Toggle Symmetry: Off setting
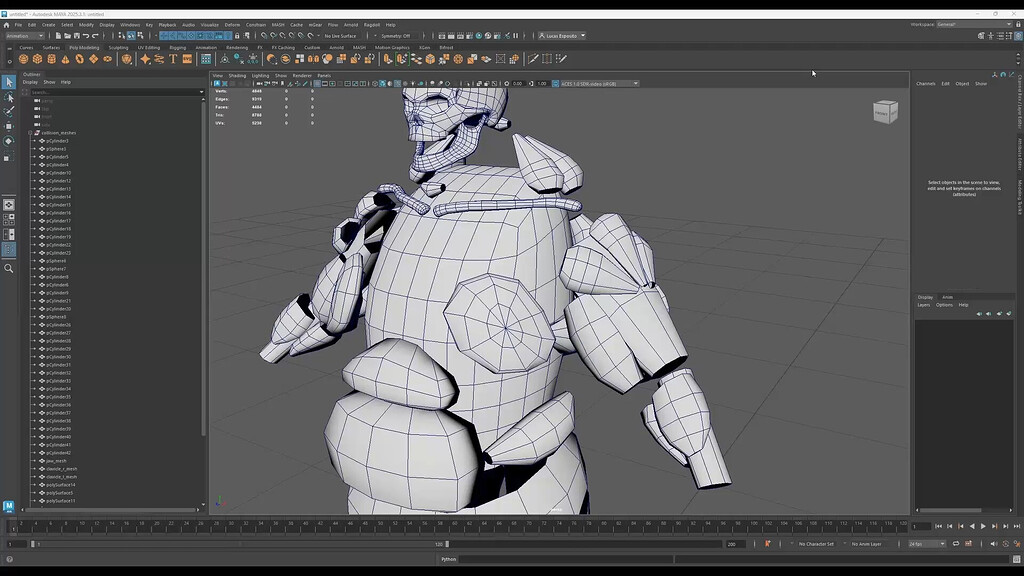The image size is (1024, 576). point(396,36)
